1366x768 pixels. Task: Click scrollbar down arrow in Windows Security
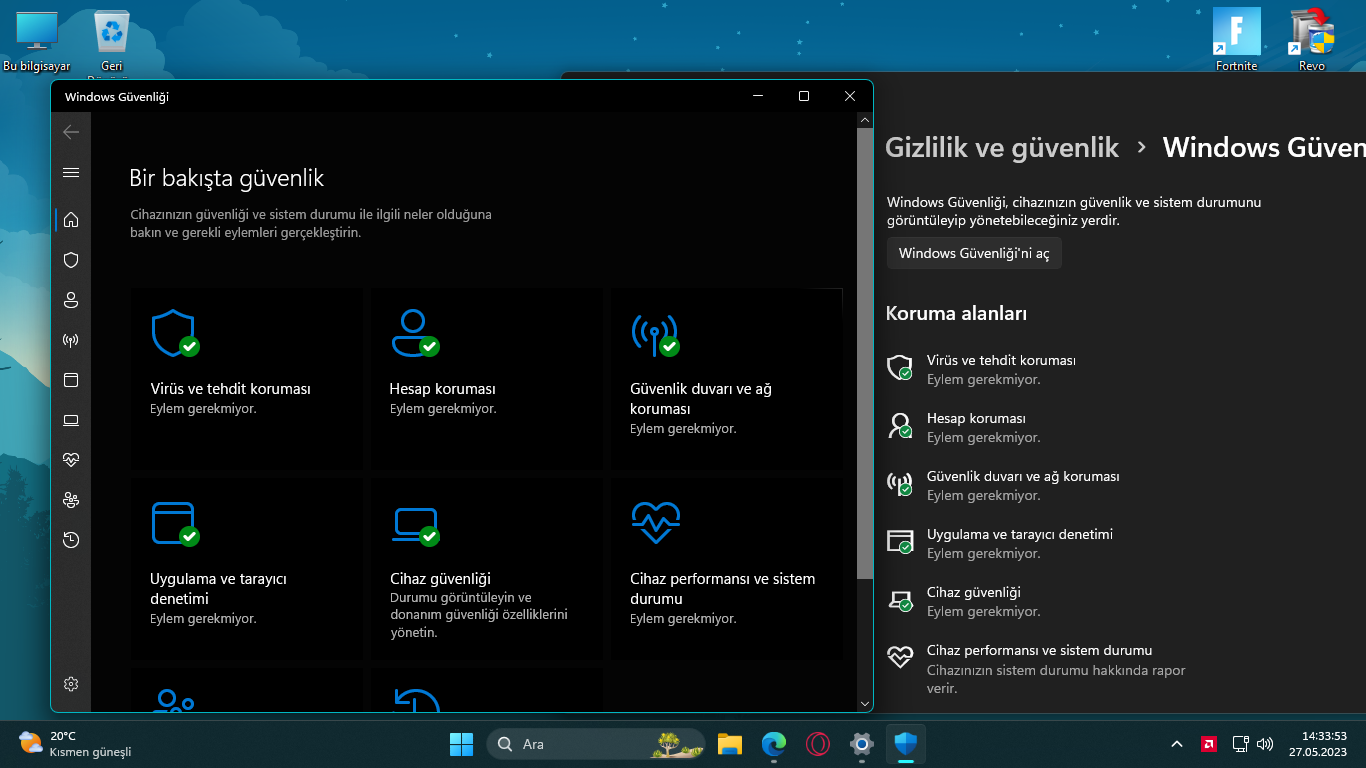coord(865,703)
